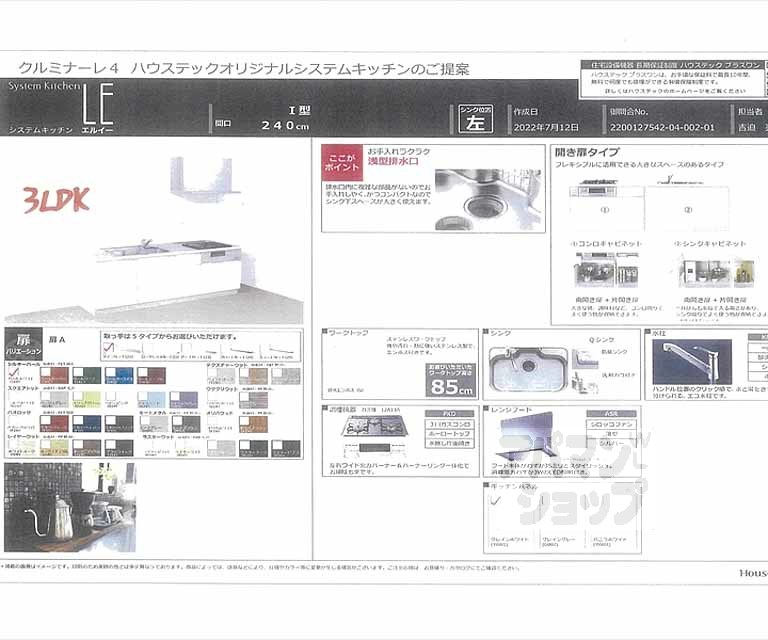768x640 pixels.
Task: Click the 扉 バリエーション header tile
Action: (24, 345)
